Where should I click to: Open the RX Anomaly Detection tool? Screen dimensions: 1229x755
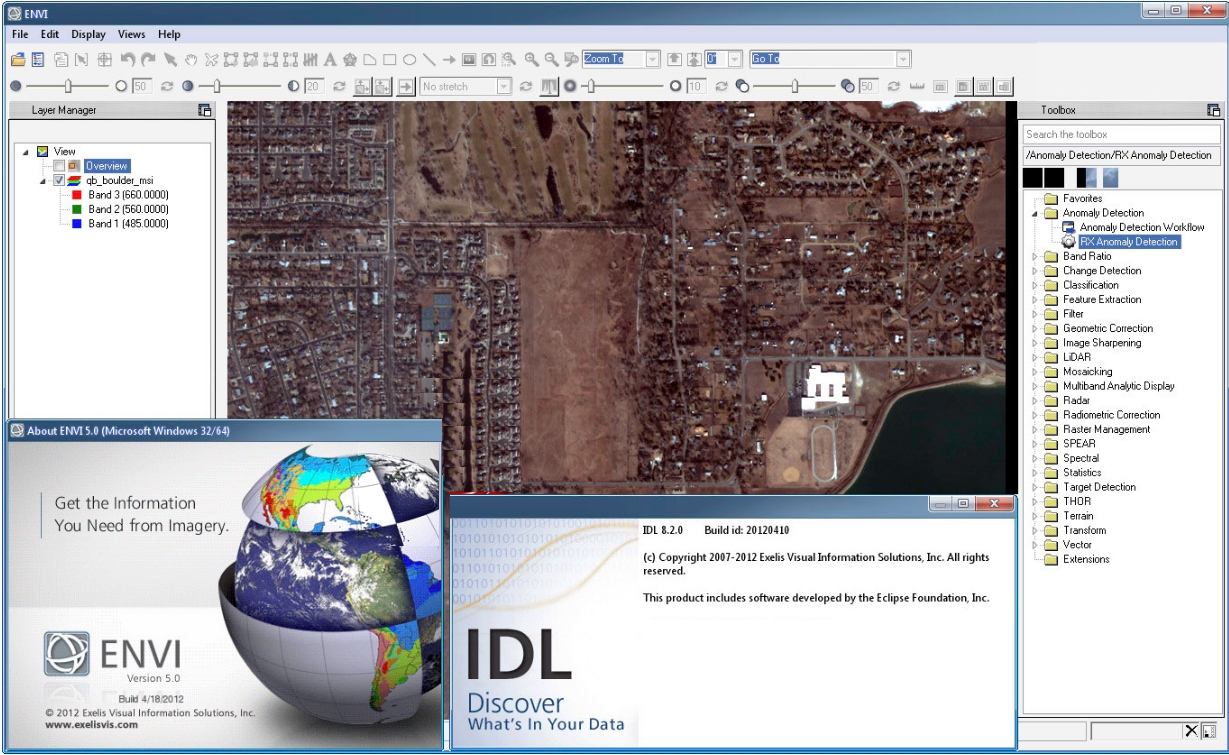tap(1128, 242)
